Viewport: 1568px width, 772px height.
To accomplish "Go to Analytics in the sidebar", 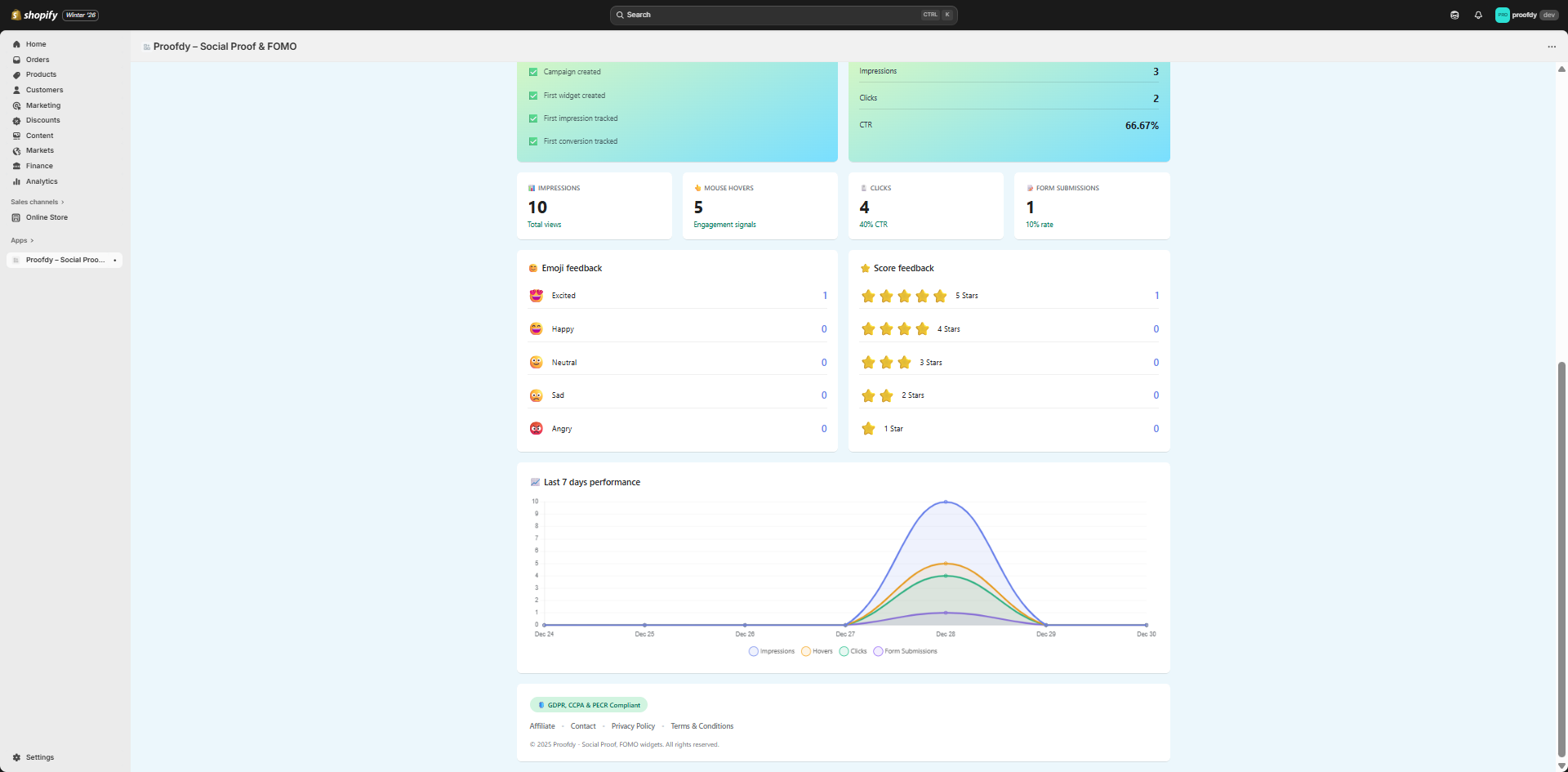I will 41,181.
